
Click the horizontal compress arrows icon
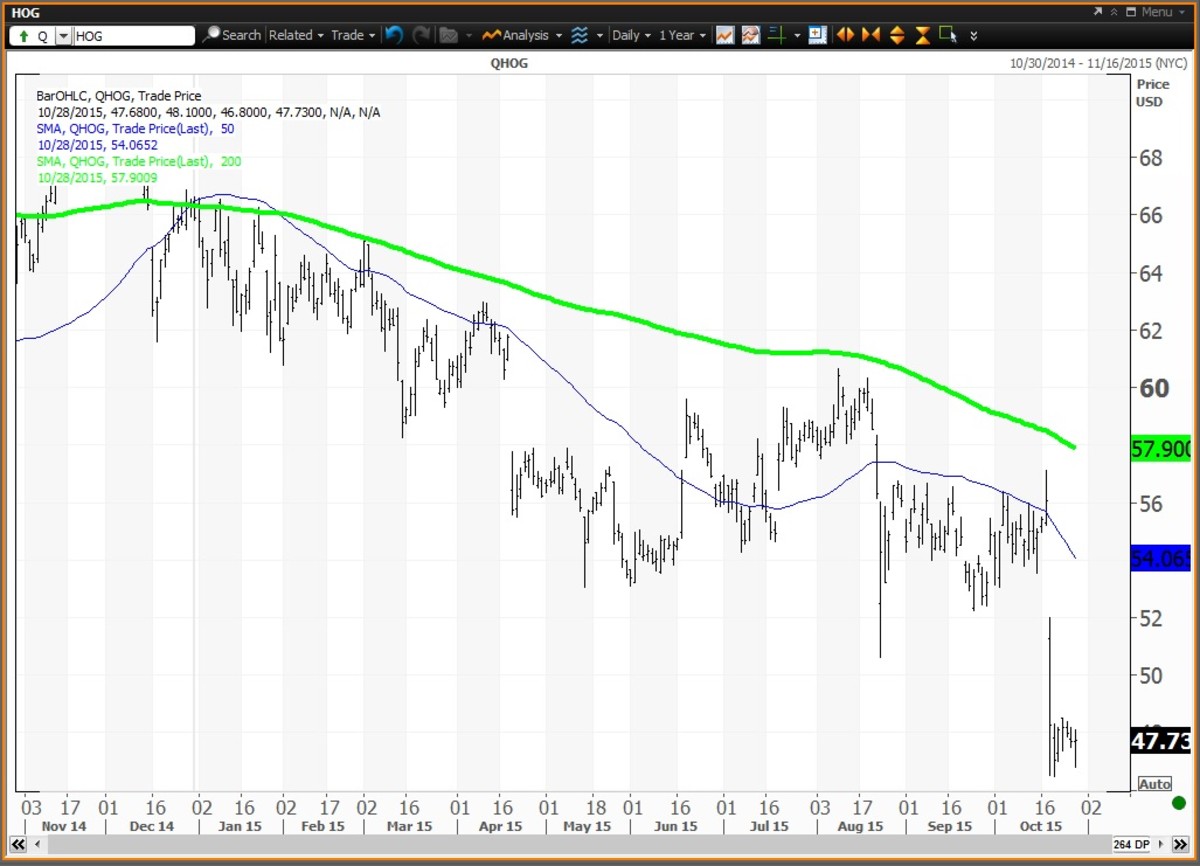871,35
